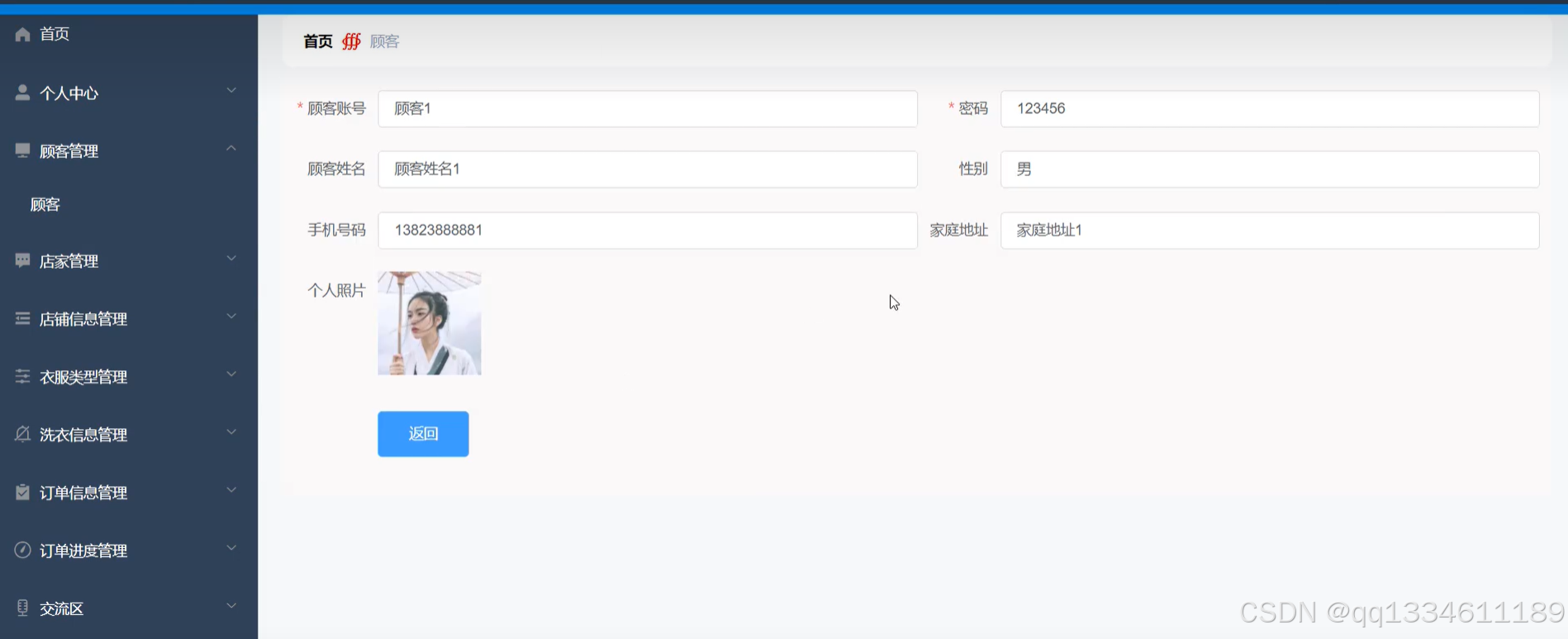Click the red breadcrumb separator icon
This screenshot has width=1568, height=639.
click(x=351, y=41)
